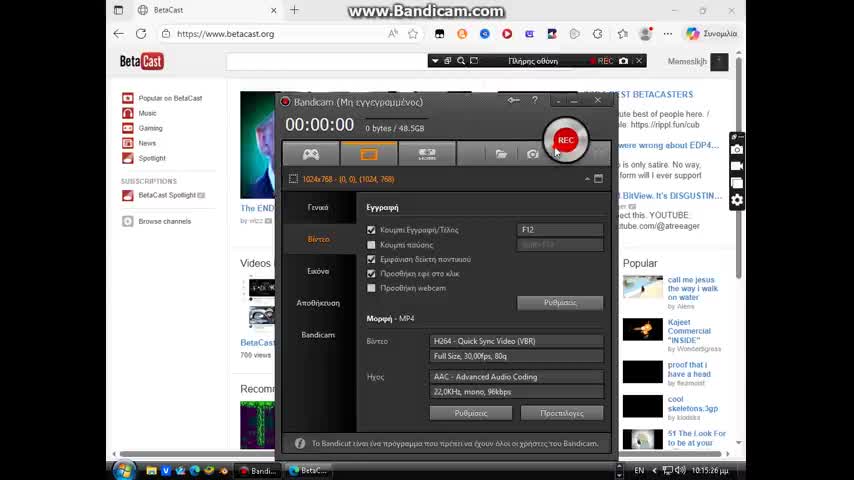Click magnifier icon in top recording bar
854x480 pixels.
click(x=461, y=61)
